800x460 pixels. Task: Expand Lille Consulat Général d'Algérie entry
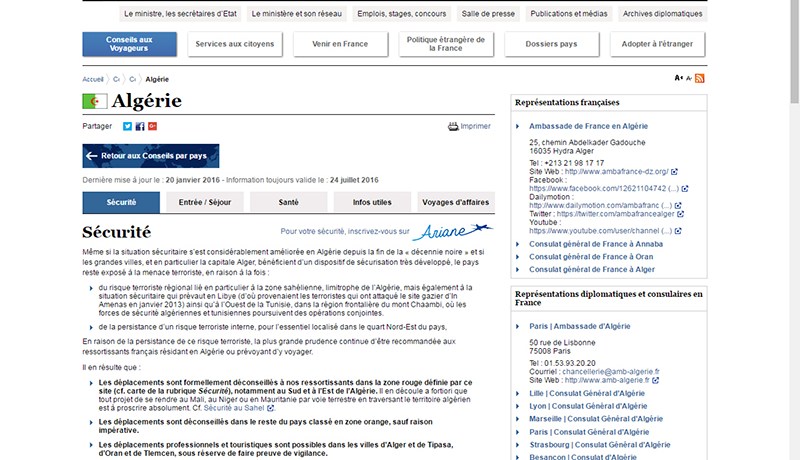(x=587, y=393)
